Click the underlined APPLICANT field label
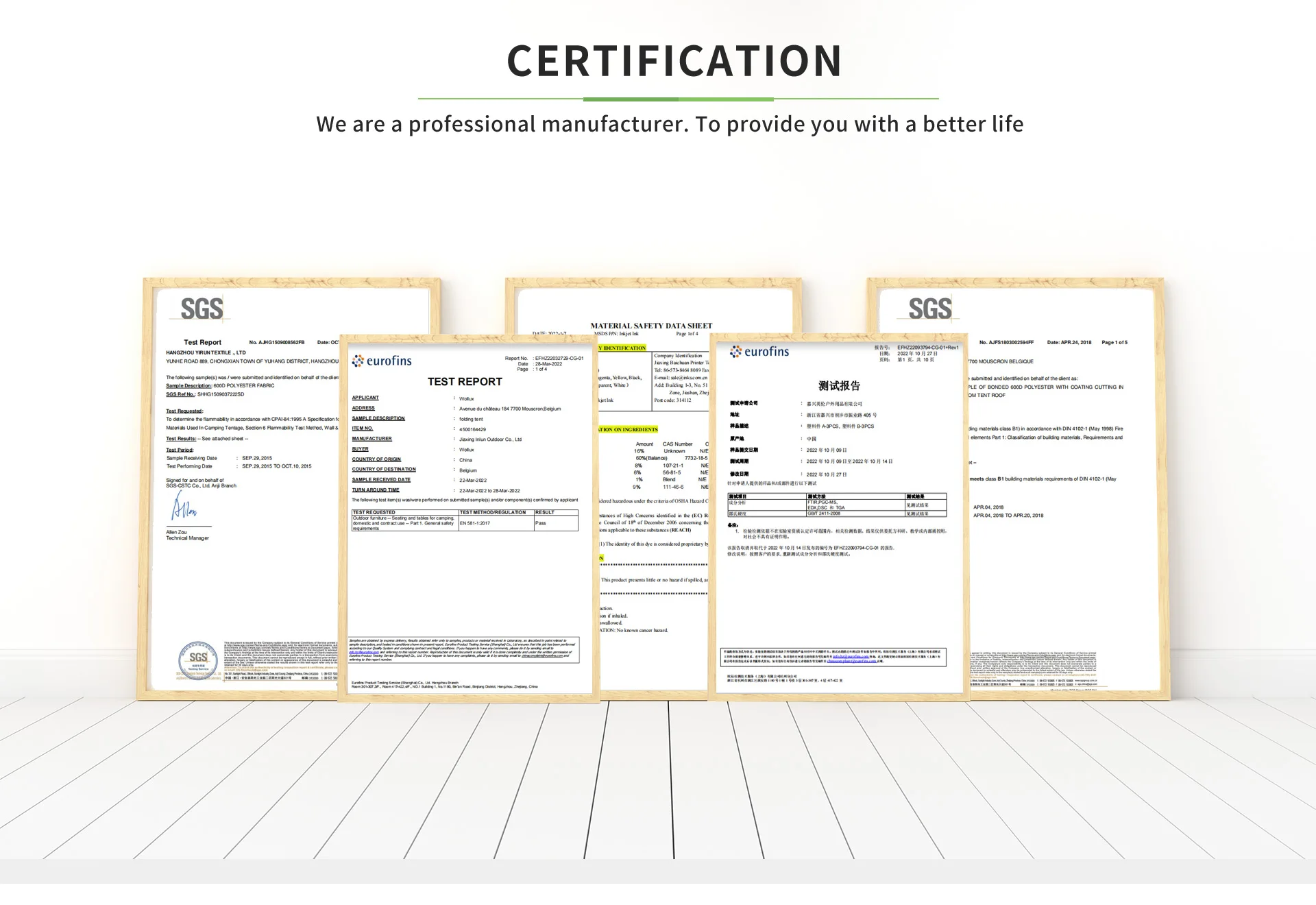The width and height of the screenshot is (1316, 905). pyautogui.click(x=365, y=398)
